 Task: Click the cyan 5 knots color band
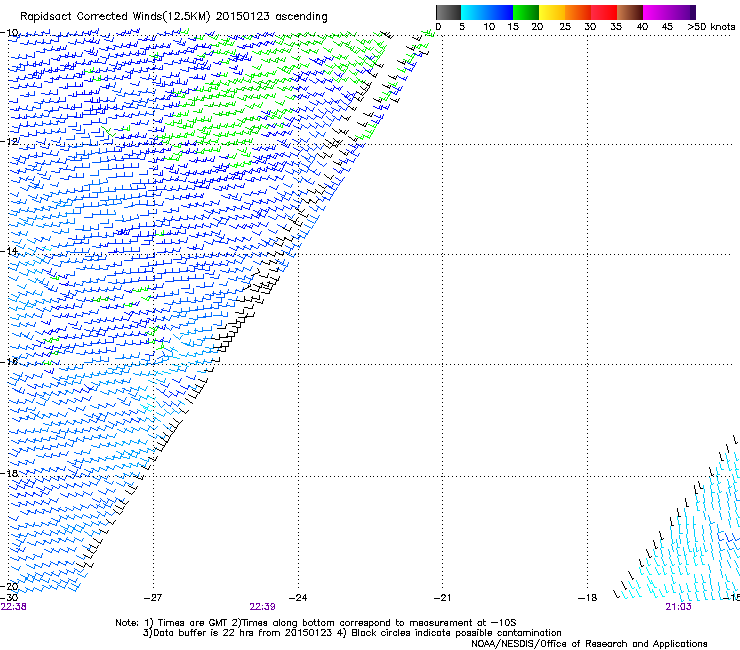(x=474, y=12)
